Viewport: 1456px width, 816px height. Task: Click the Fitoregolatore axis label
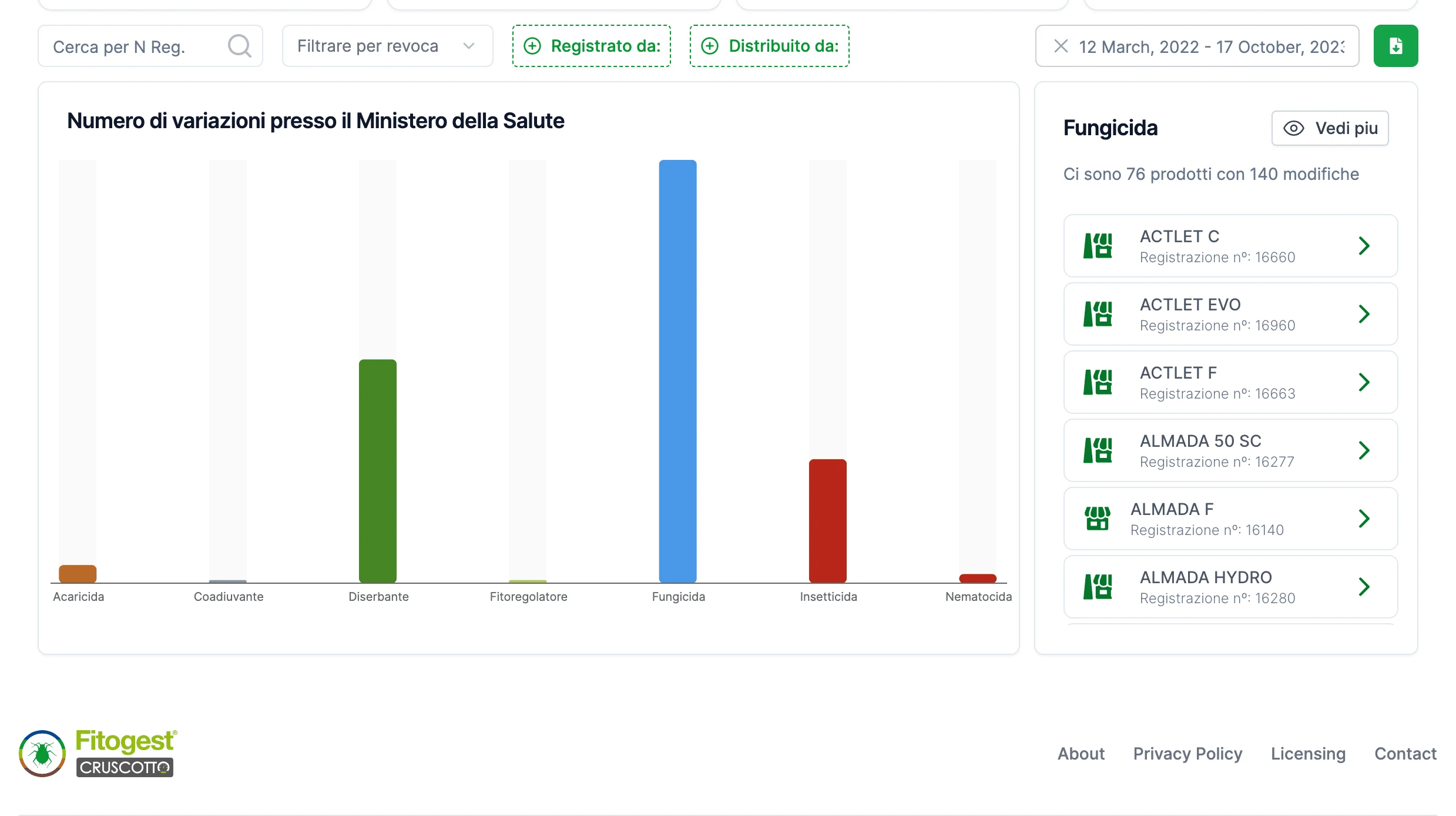coord(528,597)
